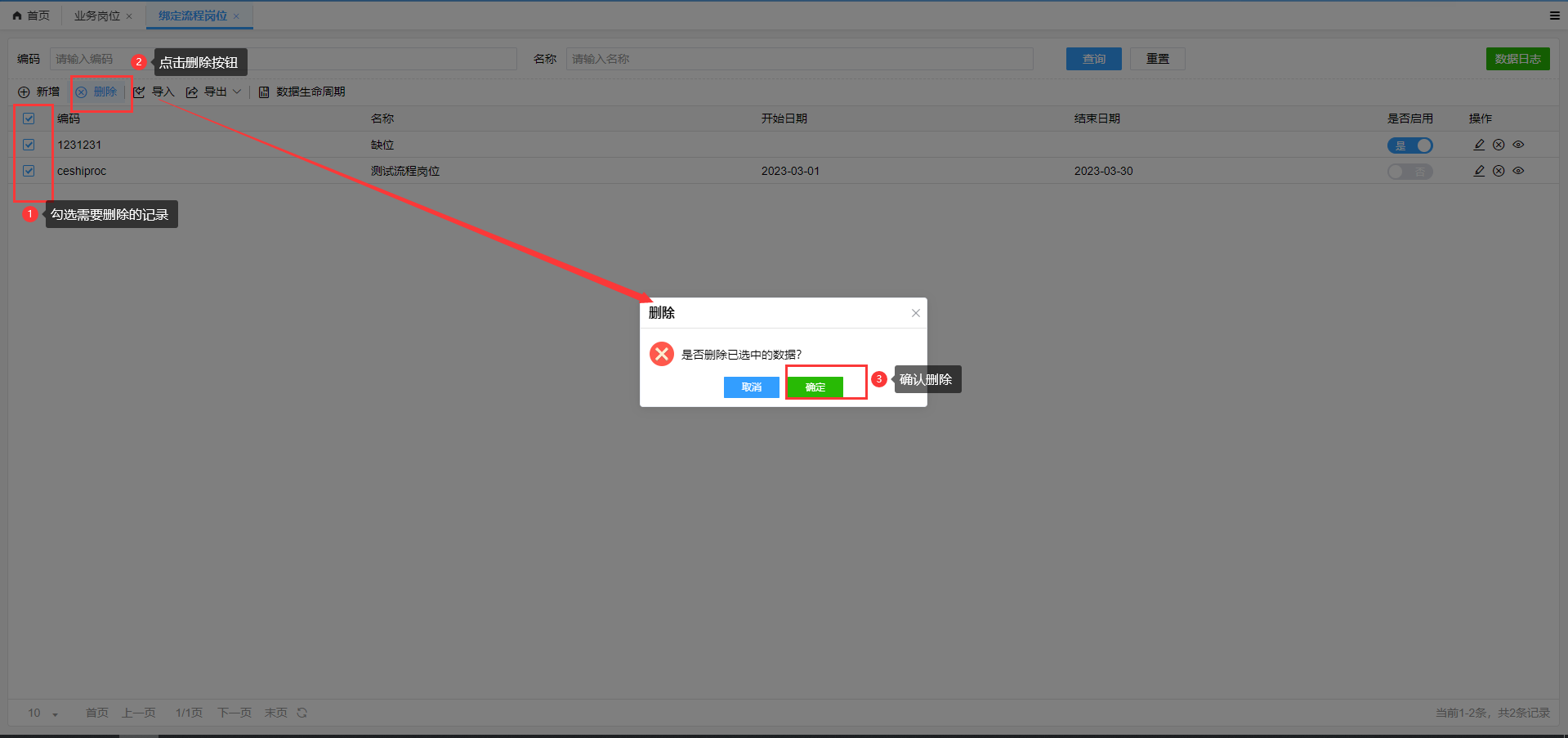View ceshiproc row details with eye icon

click(1518, 171)
